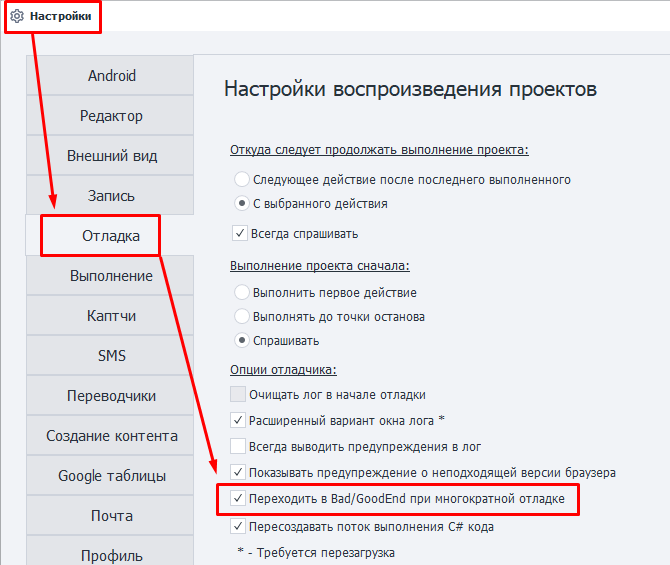Viewport: 670px width, 565px height.
Task: Select 'Выполнить первое действие' radio option
Action: pyautogui.click(x=241, y=293)
